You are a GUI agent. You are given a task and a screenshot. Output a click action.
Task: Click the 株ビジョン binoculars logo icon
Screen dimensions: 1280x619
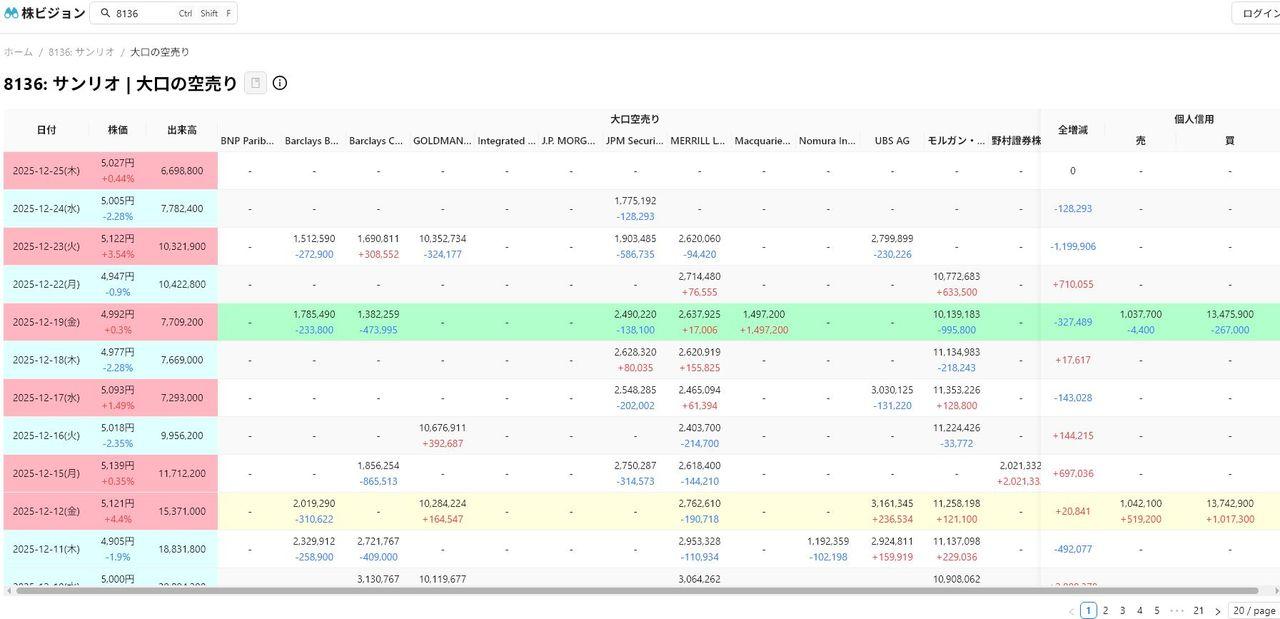[x=11, y=13]
